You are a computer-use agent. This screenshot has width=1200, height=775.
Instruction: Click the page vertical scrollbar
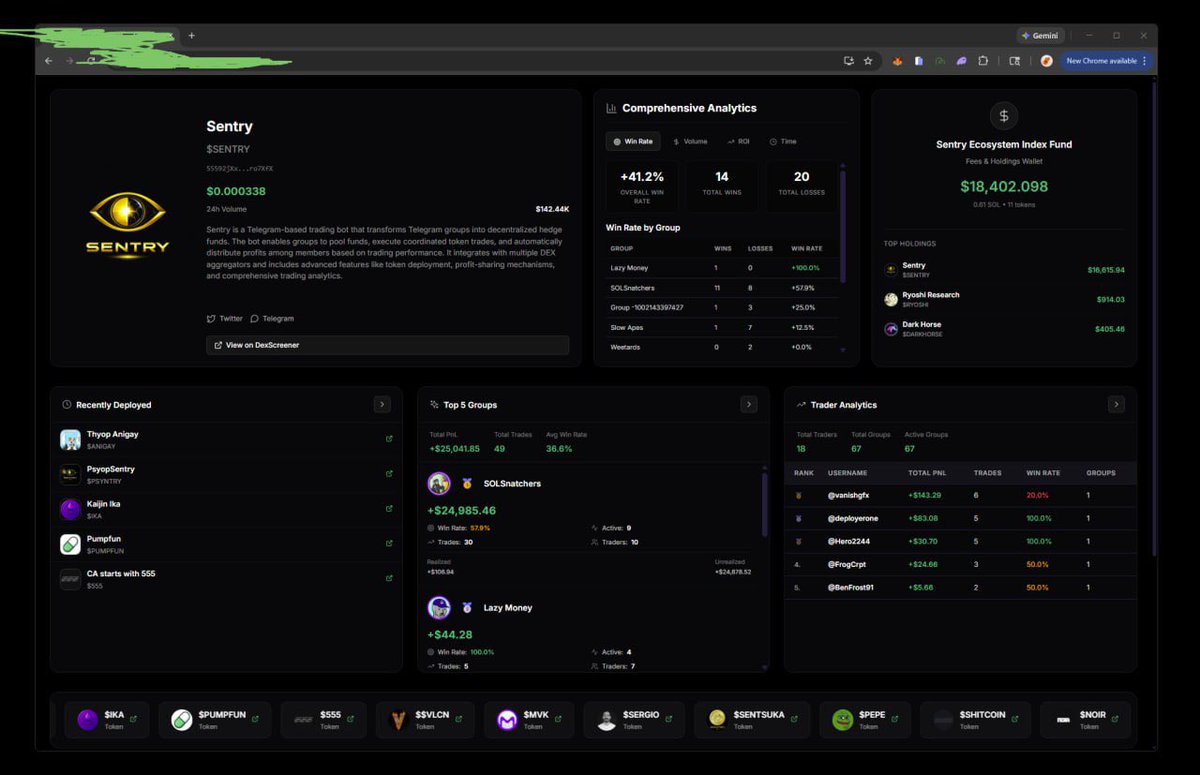[x=1154, y=320]
